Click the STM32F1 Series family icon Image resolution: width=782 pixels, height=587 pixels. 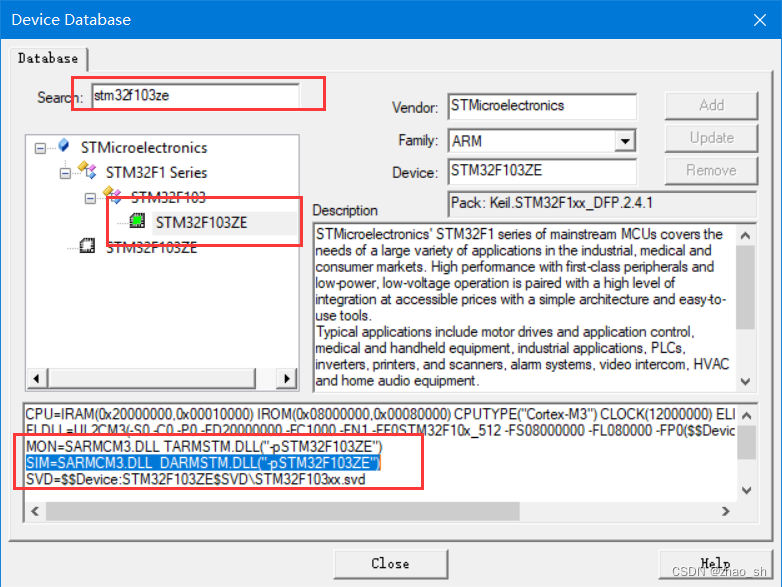[x=87, y=170]
